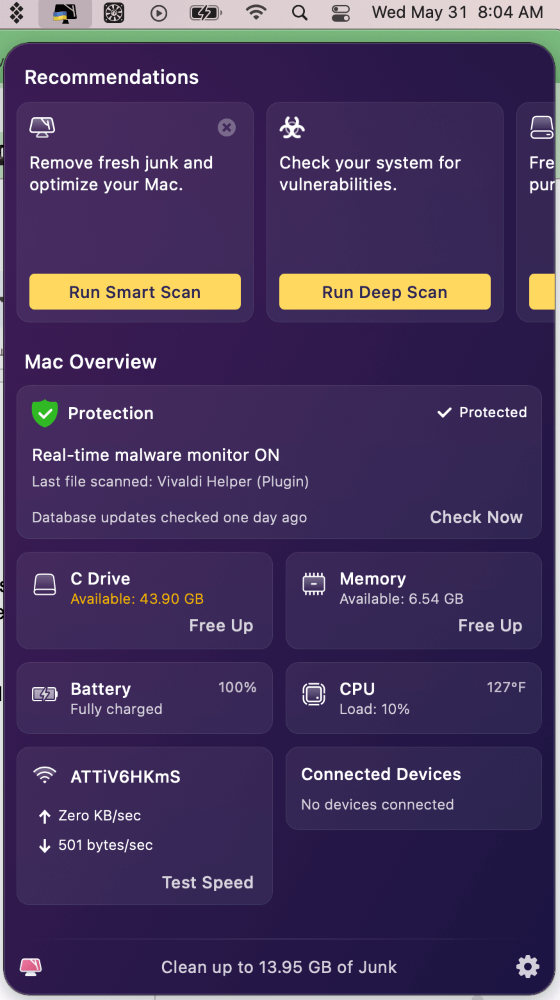Click the Battery charging icon in overview

pyautogui.click(x=45, y=694)
